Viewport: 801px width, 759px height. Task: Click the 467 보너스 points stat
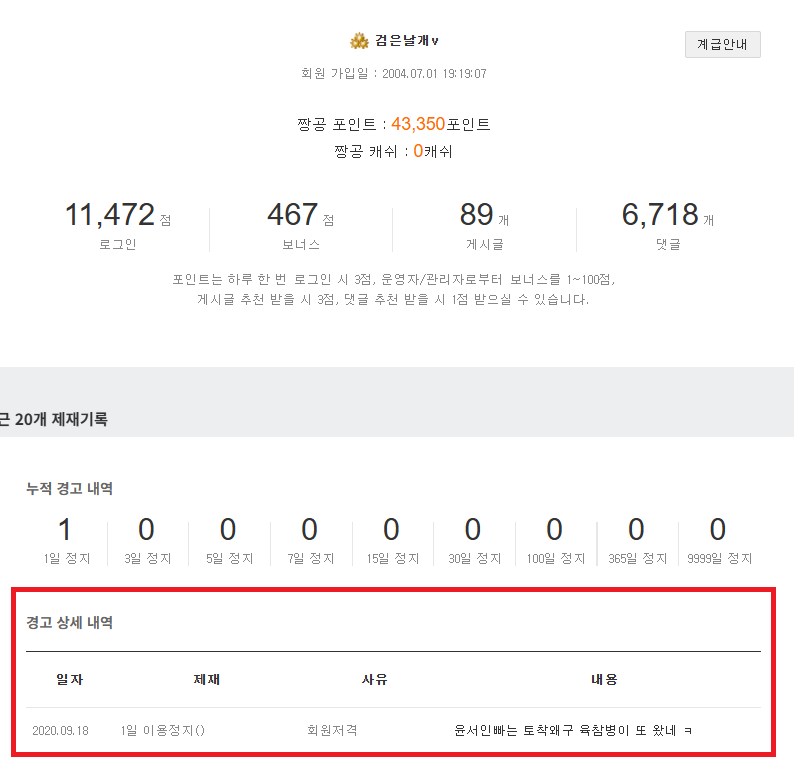click(x=292, y=215)
